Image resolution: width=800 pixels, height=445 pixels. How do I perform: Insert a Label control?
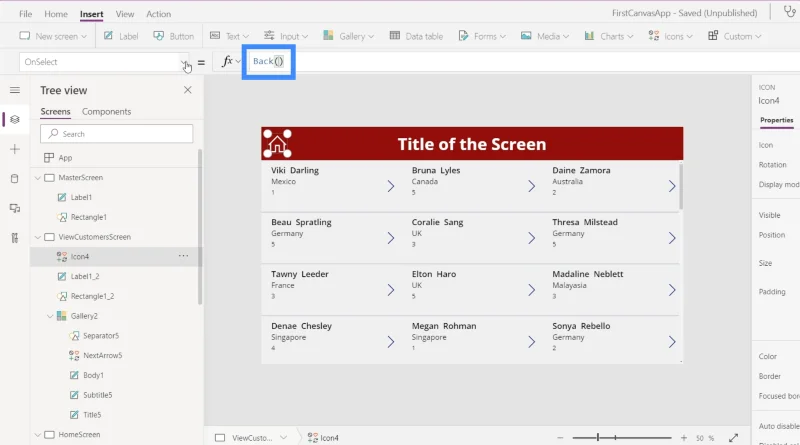[x=121, y=36]
